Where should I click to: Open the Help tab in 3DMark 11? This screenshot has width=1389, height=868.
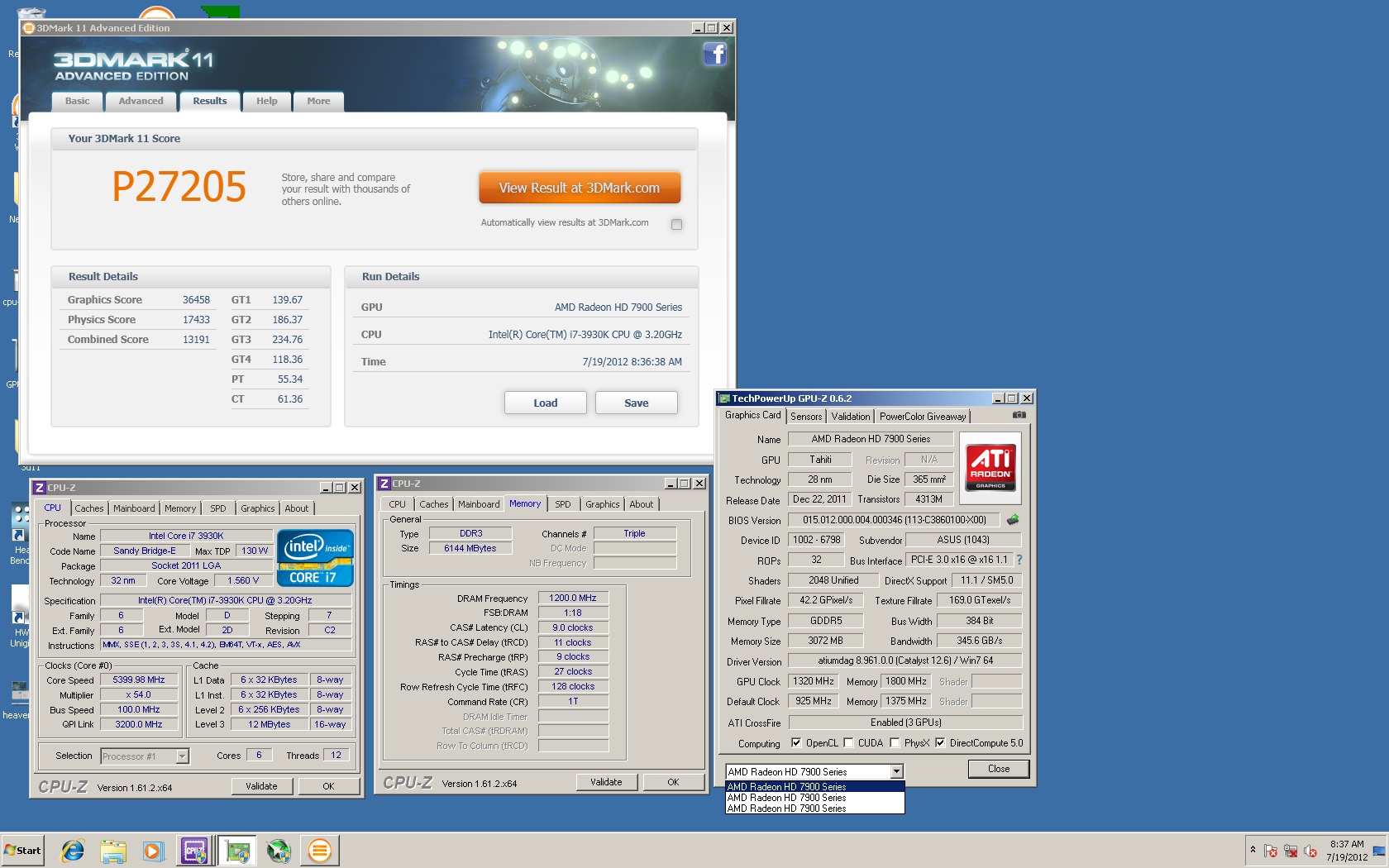point(267,101)
